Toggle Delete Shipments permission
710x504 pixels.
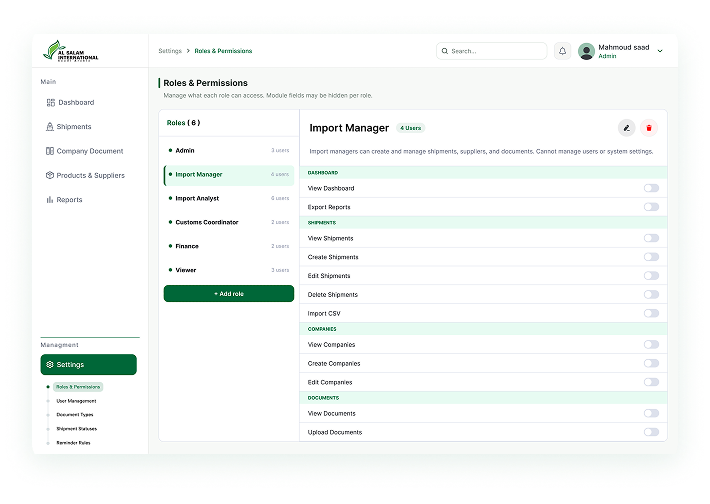[651, 295]
